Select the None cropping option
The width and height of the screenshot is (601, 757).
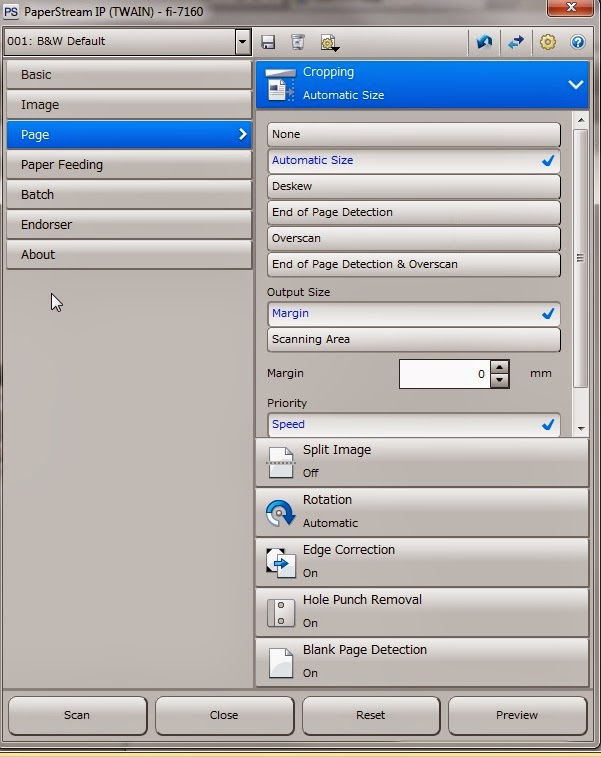point(414,134)
